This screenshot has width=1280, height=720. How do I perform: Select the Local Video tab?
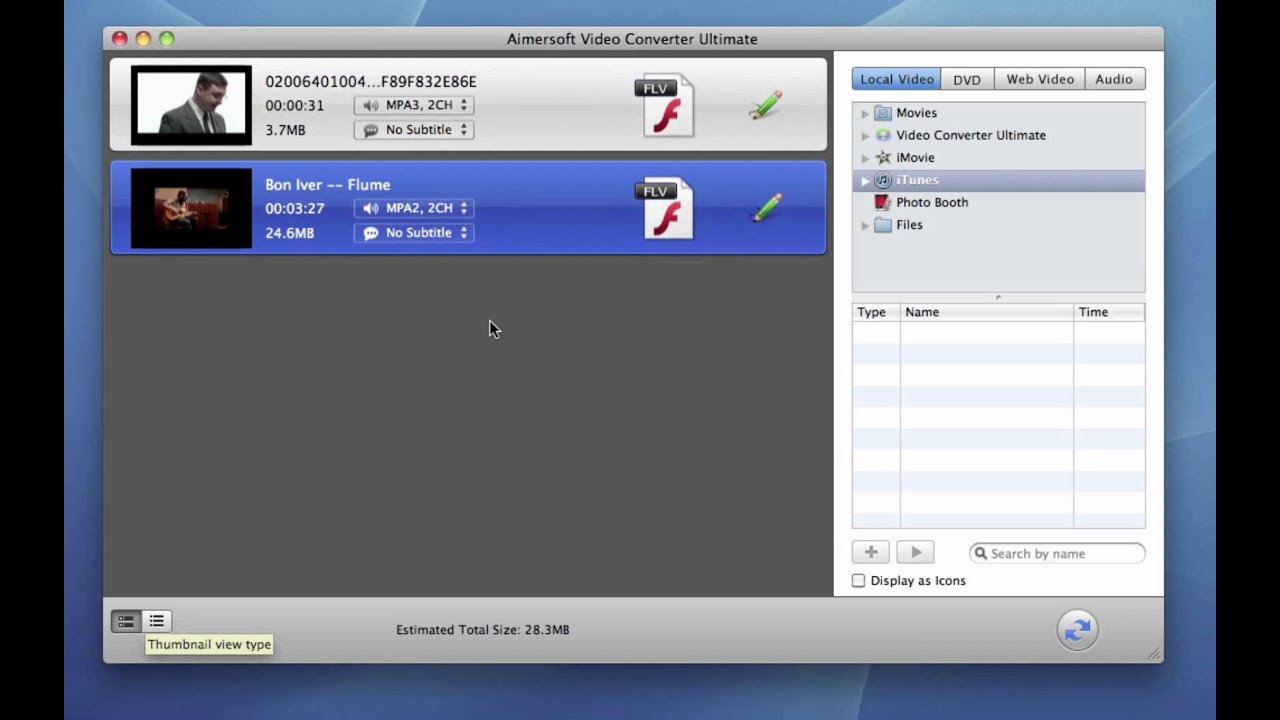896,79
